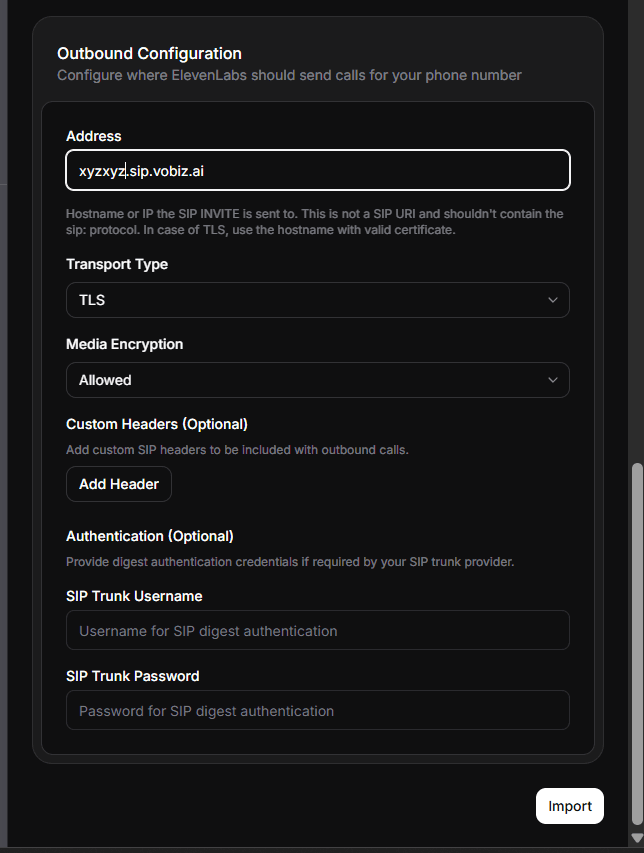The image size is (644, 853).
Task: Open the Transport Type dropdown
Action: point(317,300)
